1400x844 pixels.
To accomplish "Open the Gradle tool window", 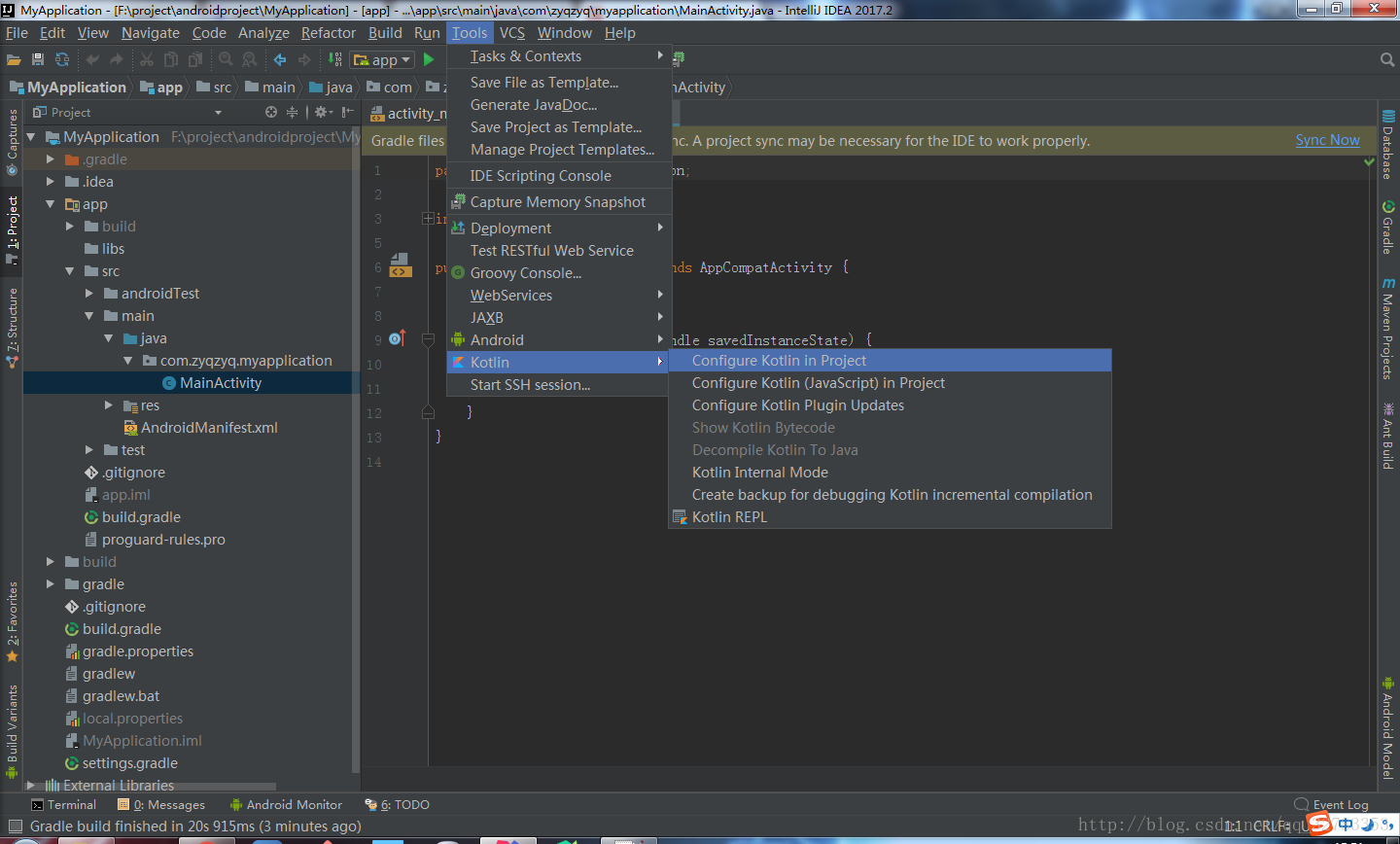I will [x=1387, y=228].
